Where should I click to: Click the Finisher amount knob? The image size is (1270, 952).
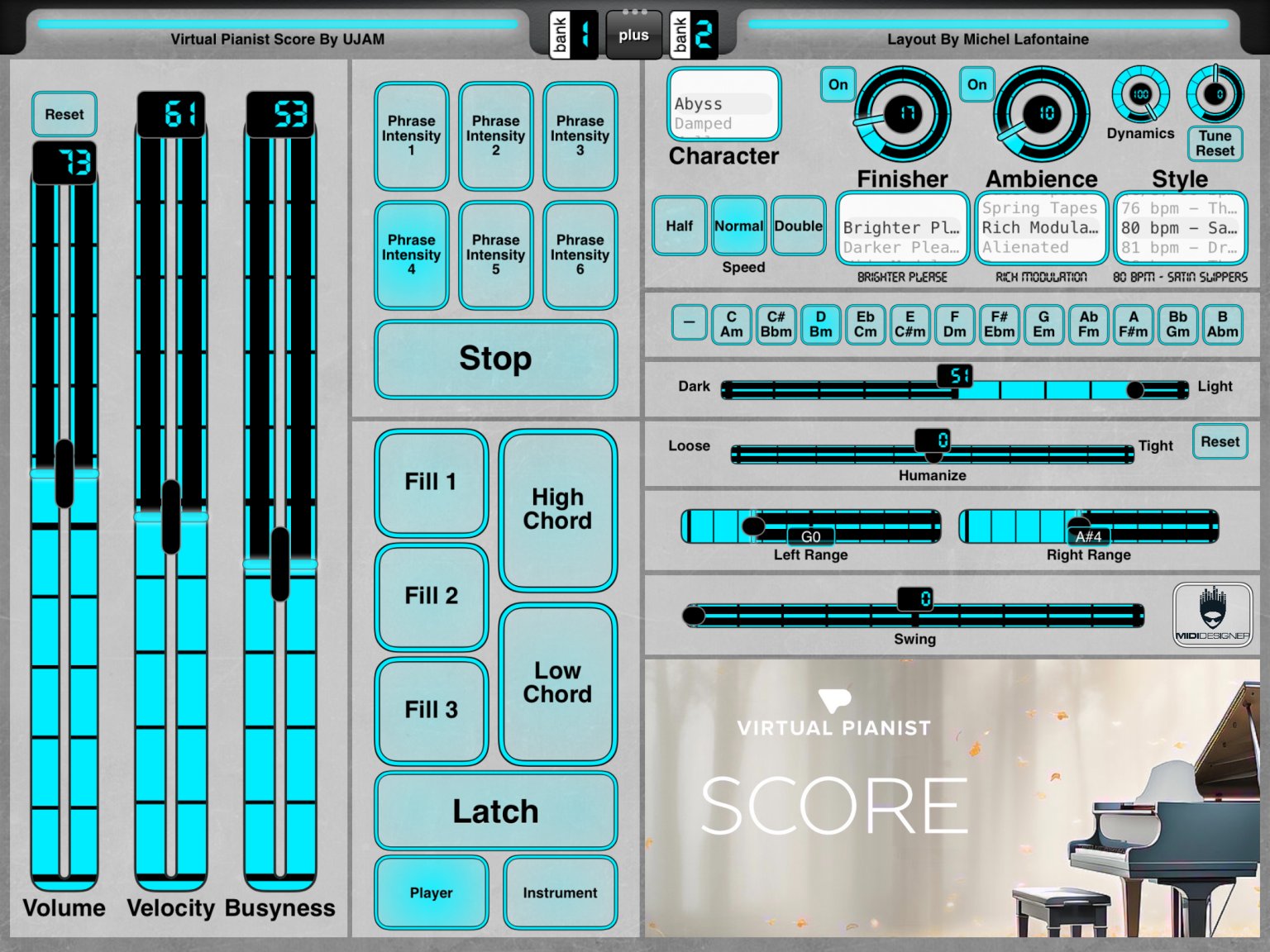click(x=903, y=114)
